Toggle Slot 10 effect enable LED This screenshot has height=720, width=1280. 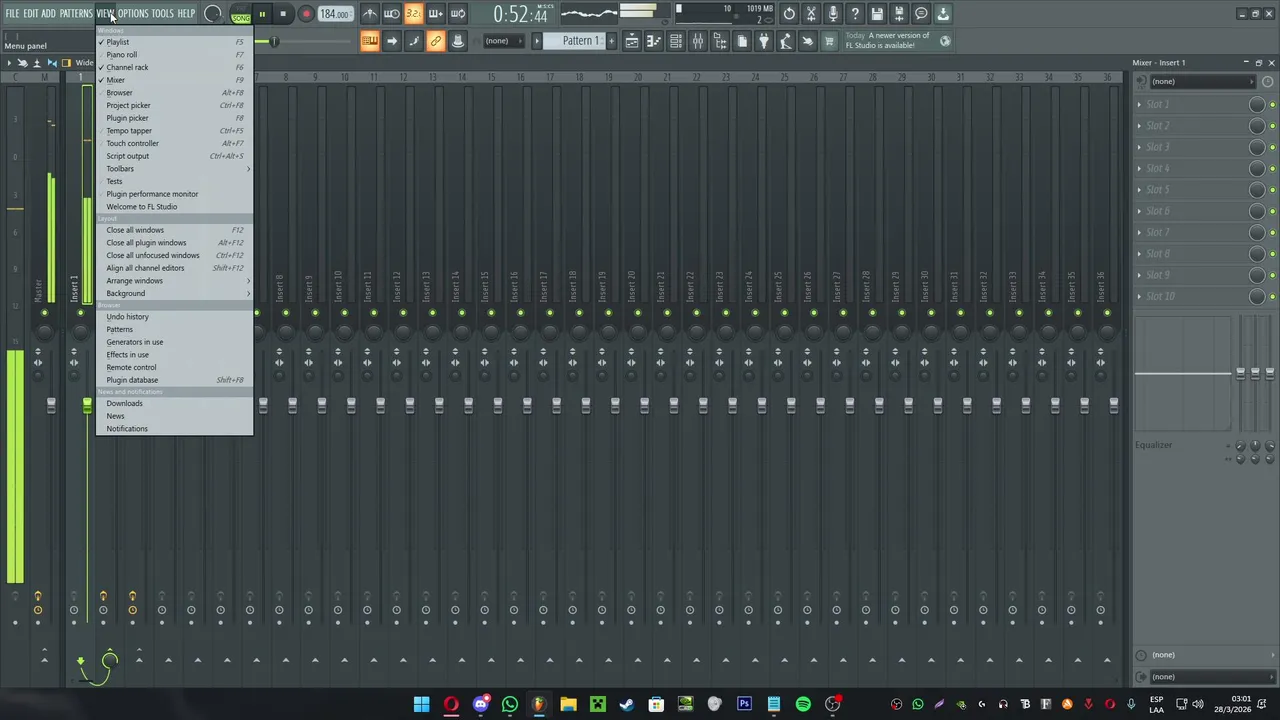(1272, 297)
